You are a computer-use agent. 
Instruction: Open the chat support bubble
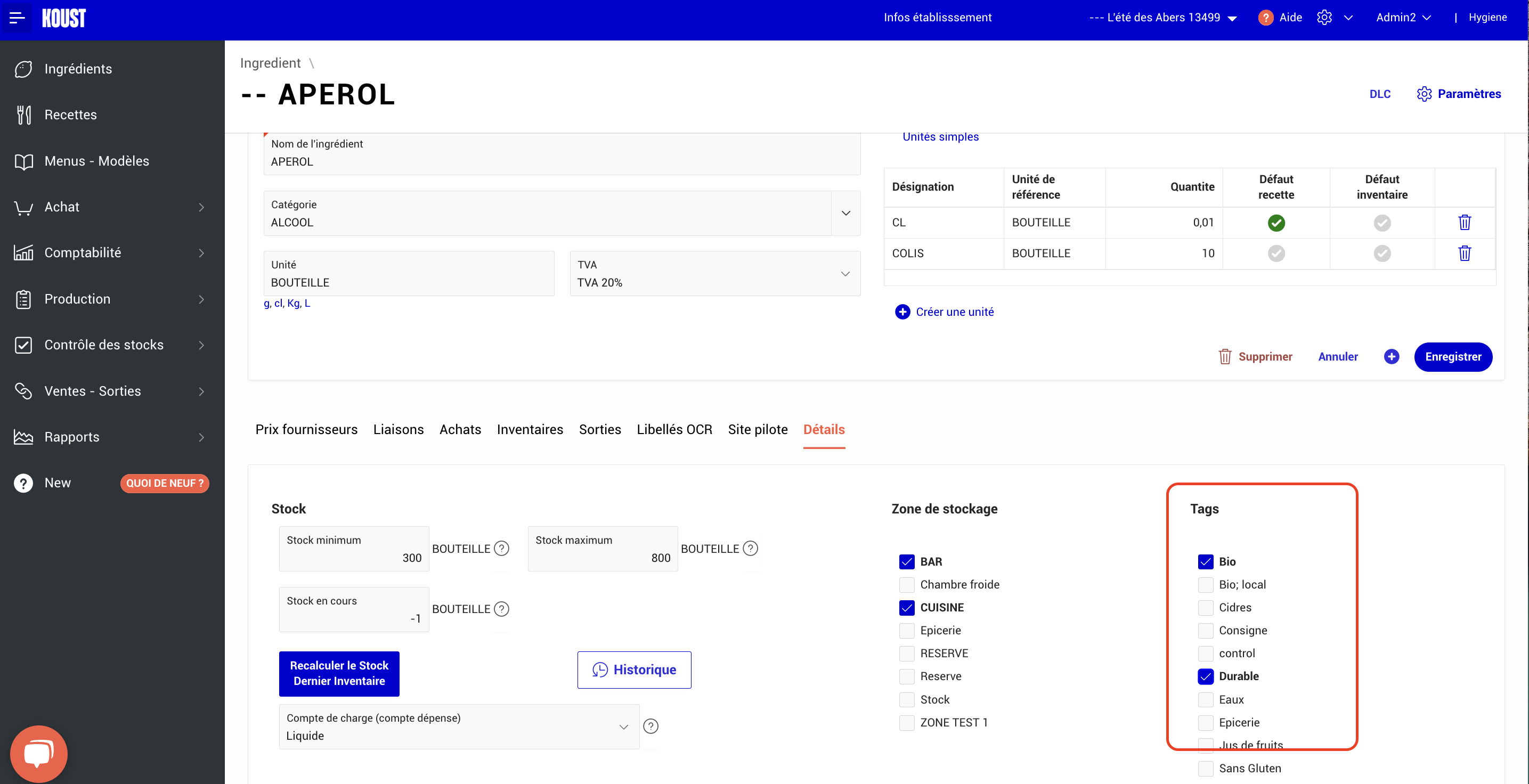pyautogui.click(x=38, y=753)
